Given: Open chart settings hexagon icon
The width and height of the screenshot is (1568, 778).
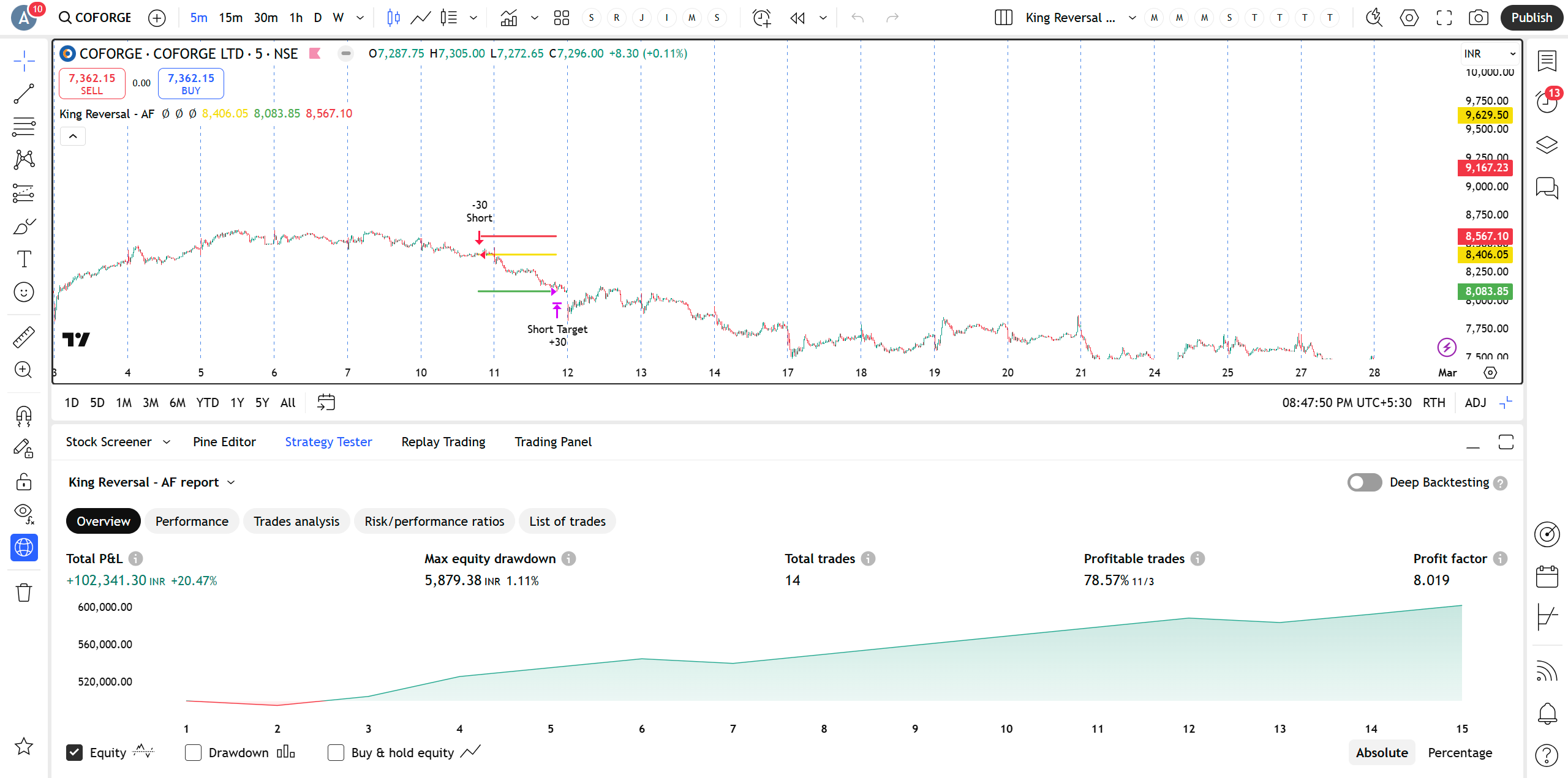Looking at the screenshot, I should [1409, 18].
